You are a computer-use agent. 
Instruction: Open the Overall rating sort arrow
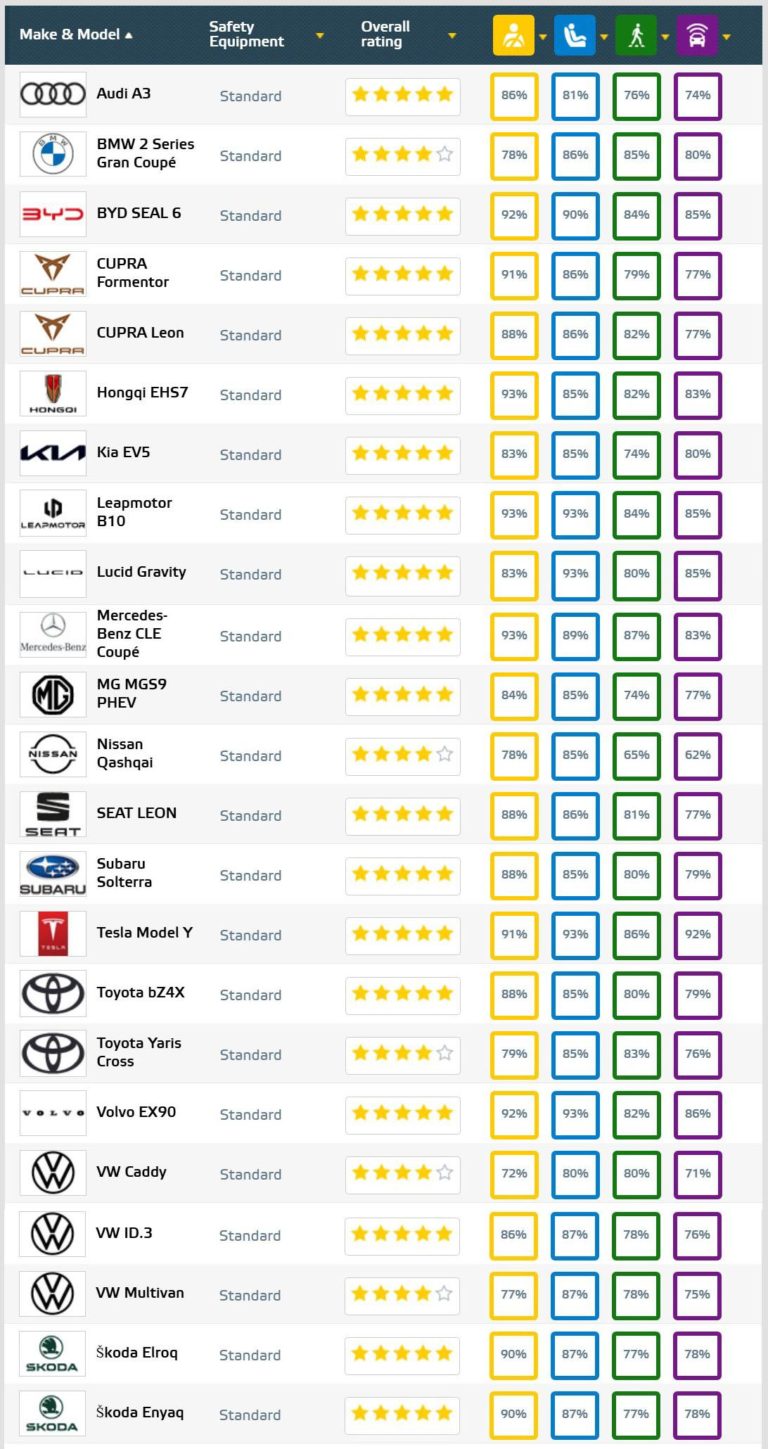(452, 36)
